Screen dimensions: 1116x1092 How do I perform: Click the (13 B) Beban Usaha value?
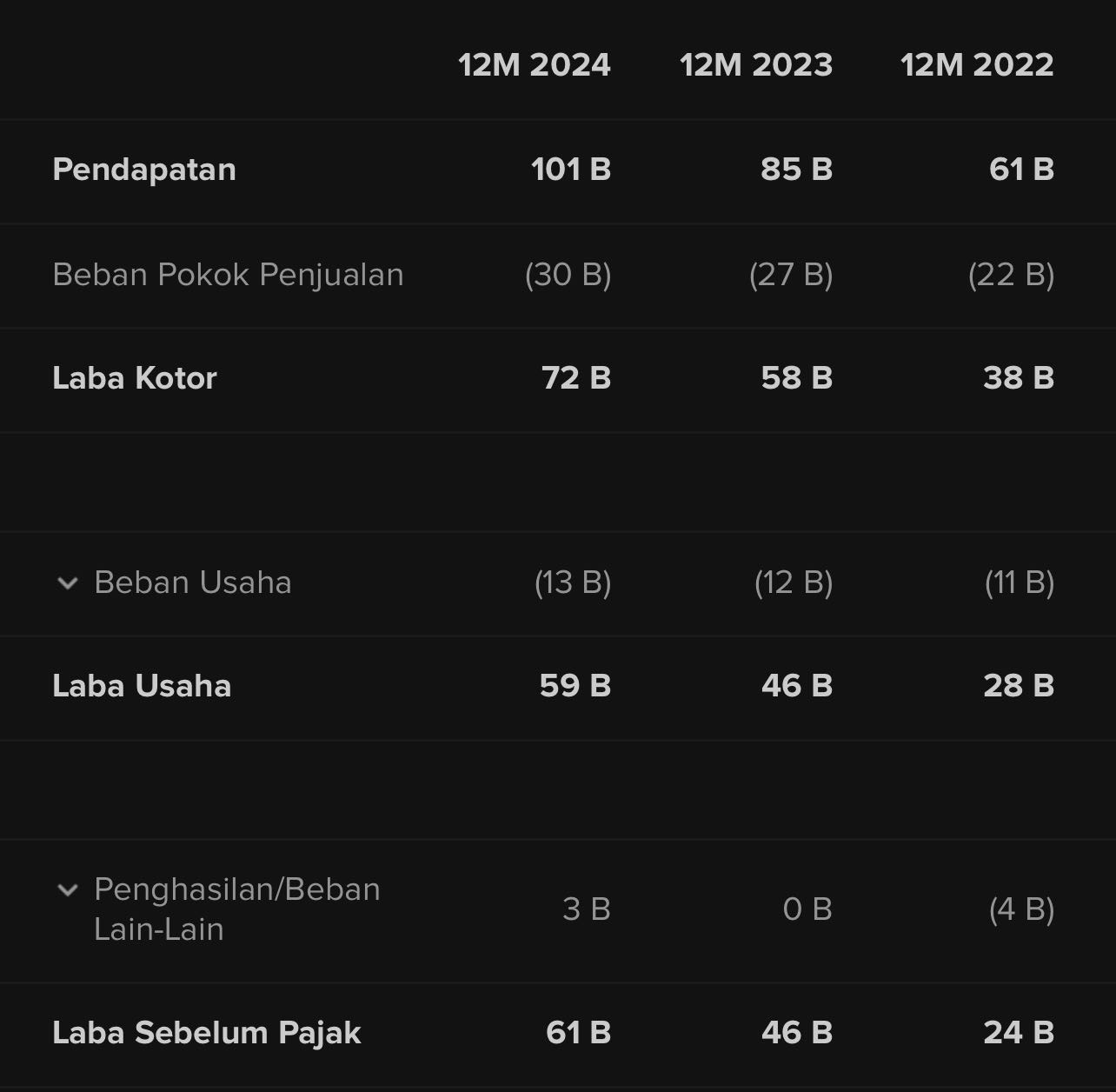click(x=573, y=583)
